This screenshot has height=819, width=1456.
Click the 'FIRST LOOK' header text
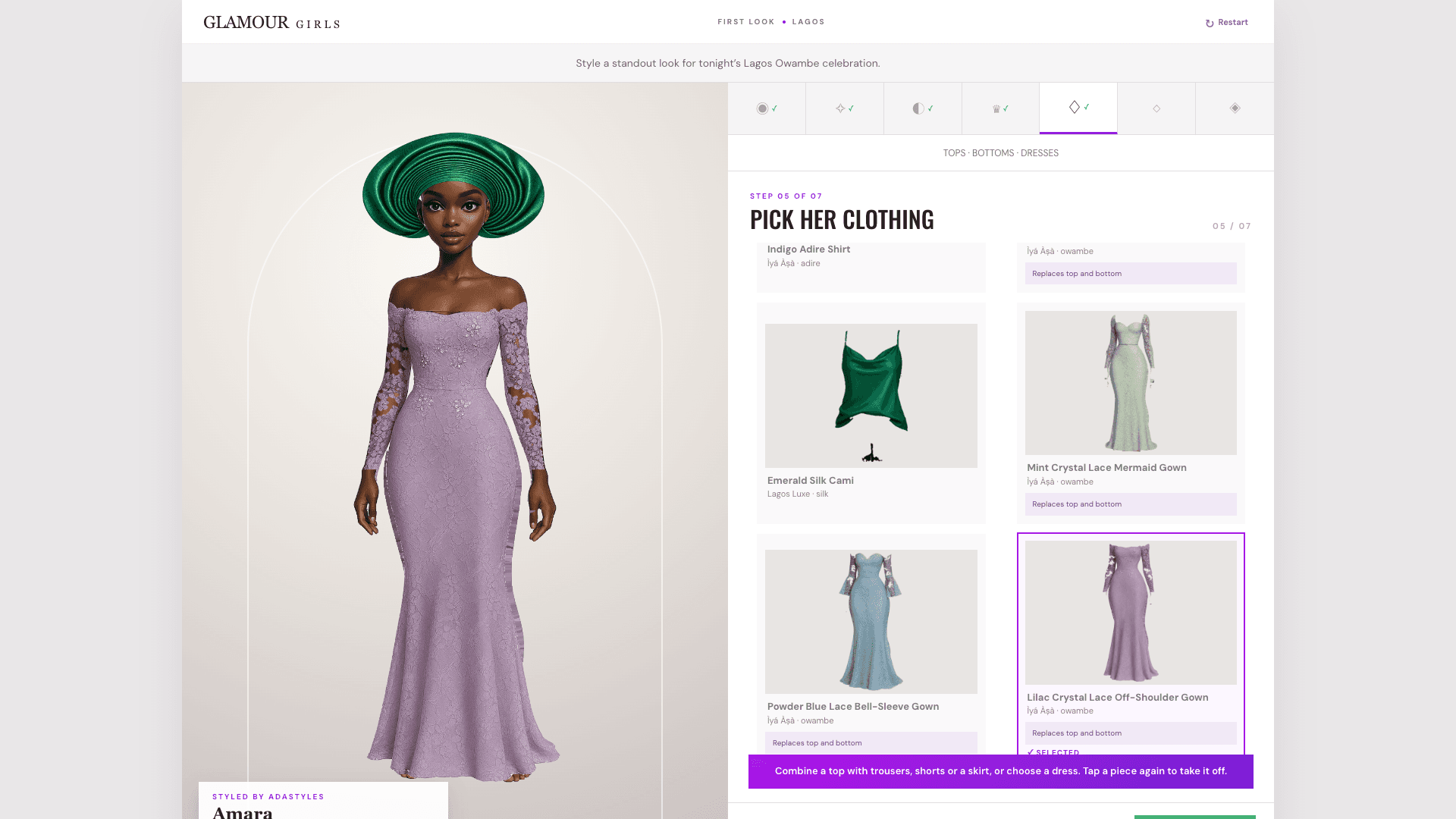tap(746, 22)
